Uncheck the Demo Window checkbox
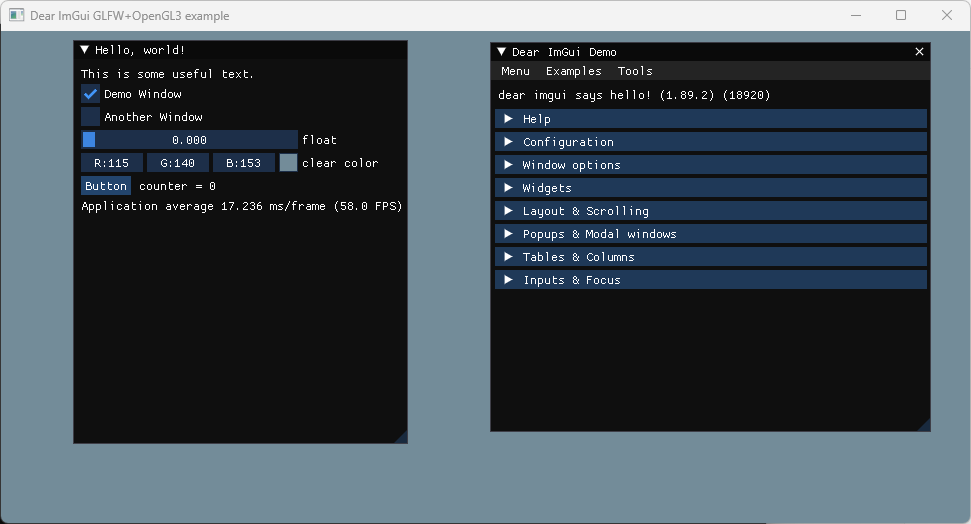Viewport: 971px width, 524px height. tap(90, 94)
